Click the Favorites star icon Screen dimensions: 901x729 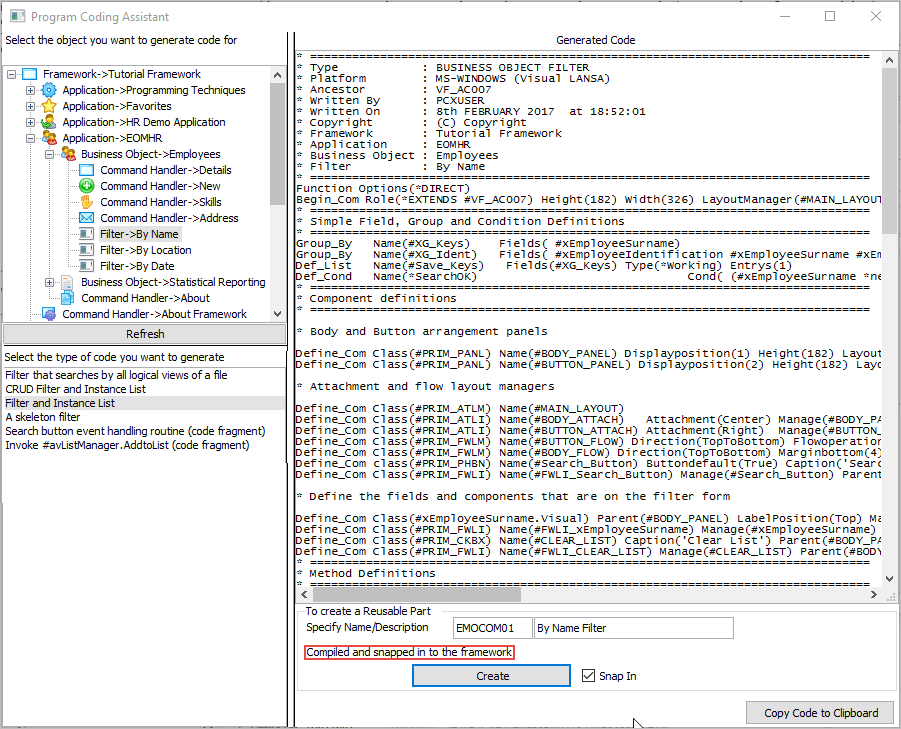(x=49, y=106)
